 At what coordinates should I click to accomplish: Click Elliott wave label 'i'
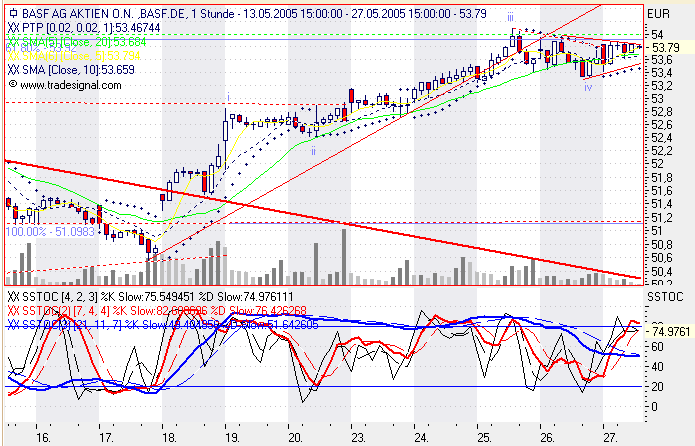228,97
